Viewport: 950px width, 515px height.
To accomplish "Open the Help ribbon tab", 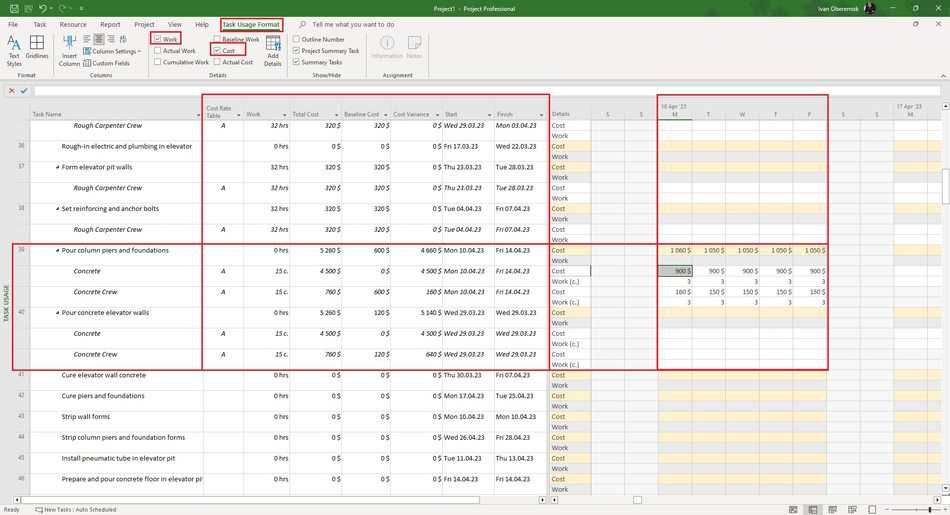I will (202, 25).
